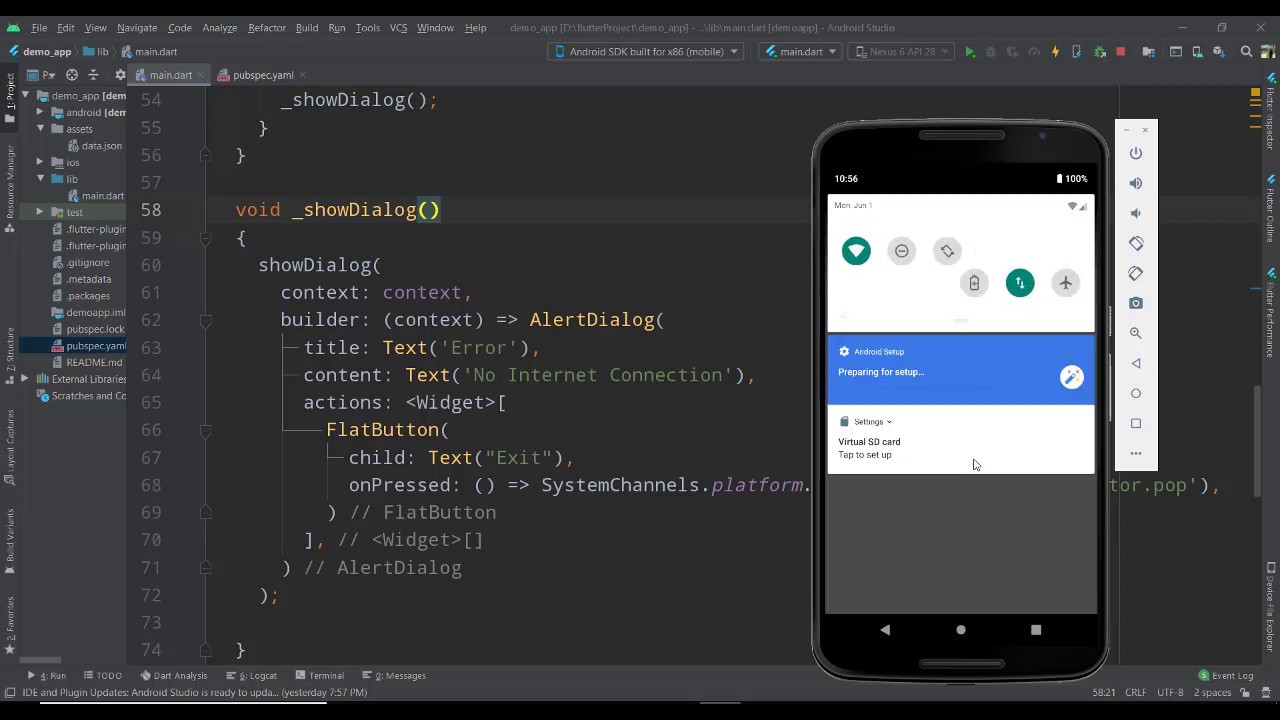Open emulator extended controls (three dots)
Viewport: 1280px width, 720px height.
pos(1136,453)
